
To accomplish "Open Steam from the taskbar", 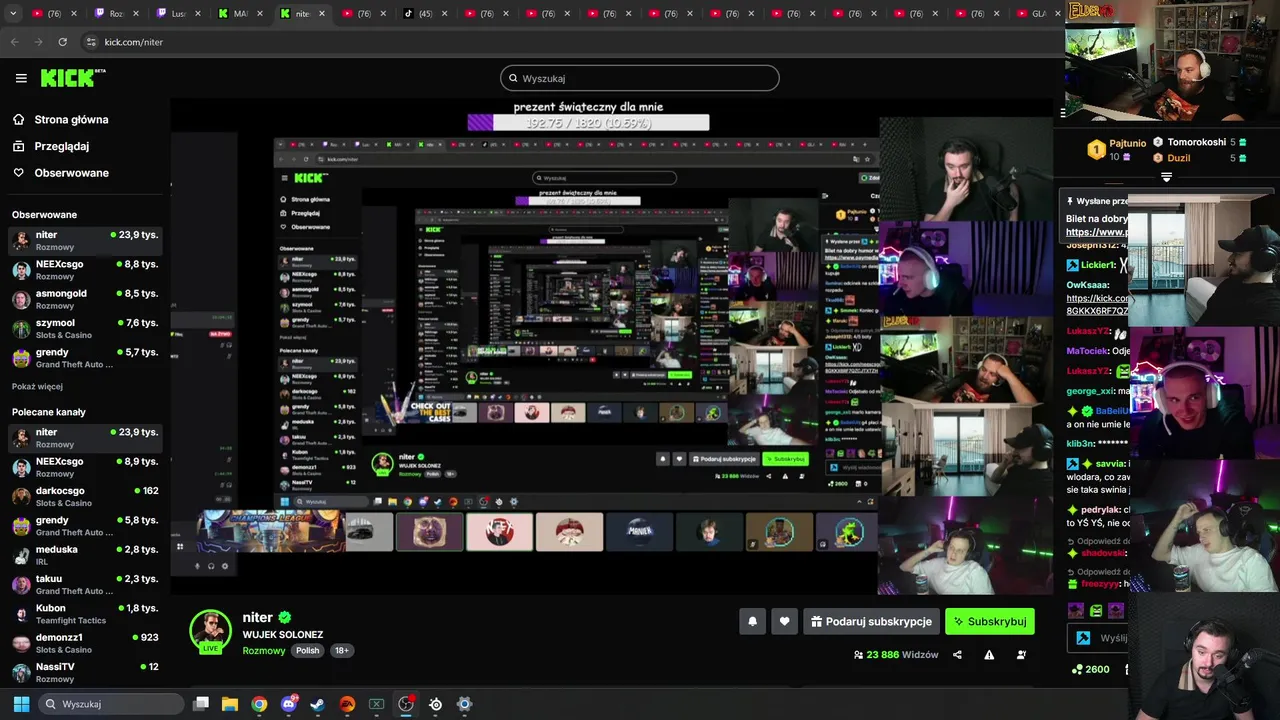I will pyautogui.click(x=318, y=704).
